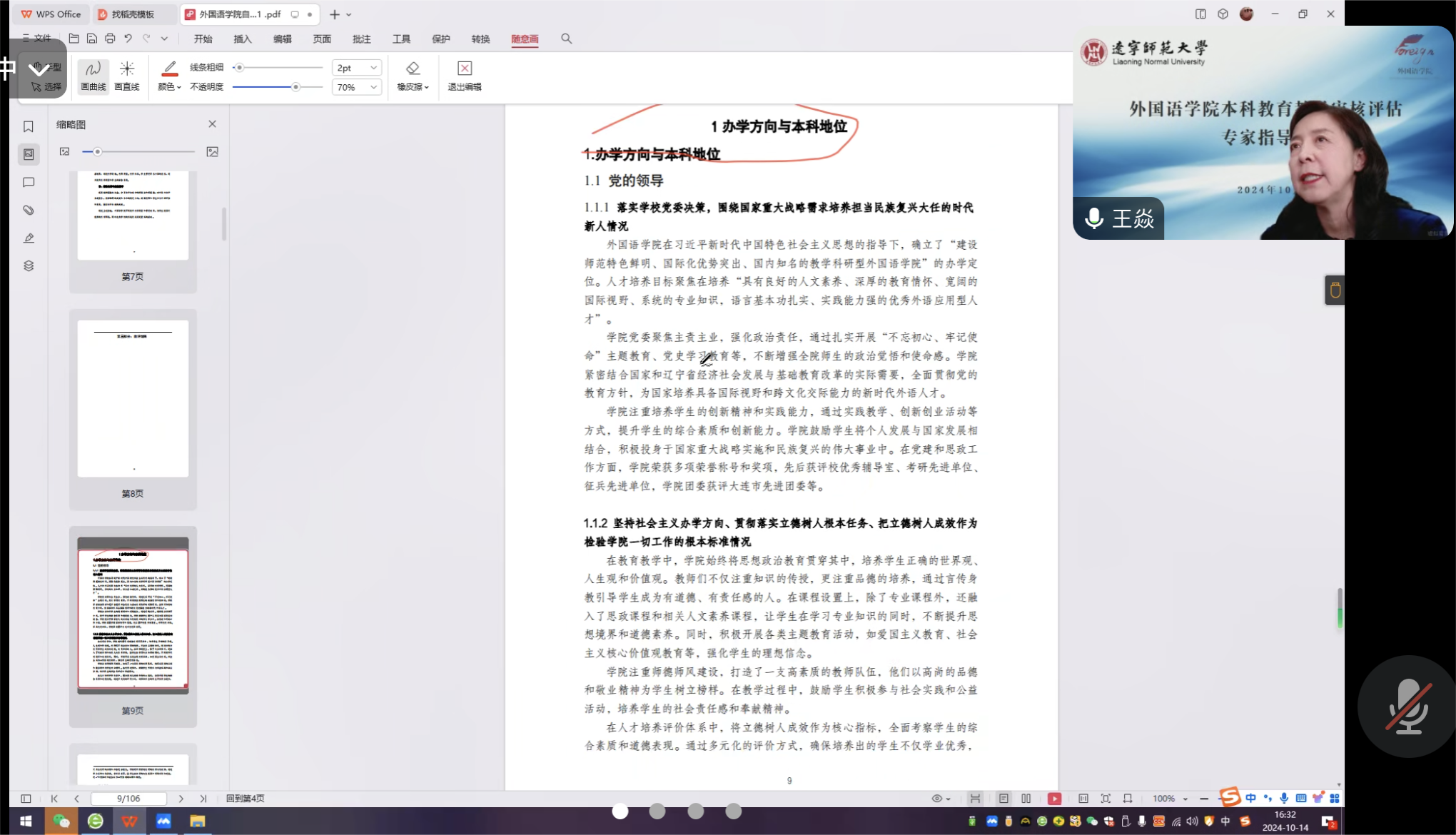Viewport: 1456px width, 835px height.
Task: Open the Windows Start menu
Action: click(x=26, y=821)
